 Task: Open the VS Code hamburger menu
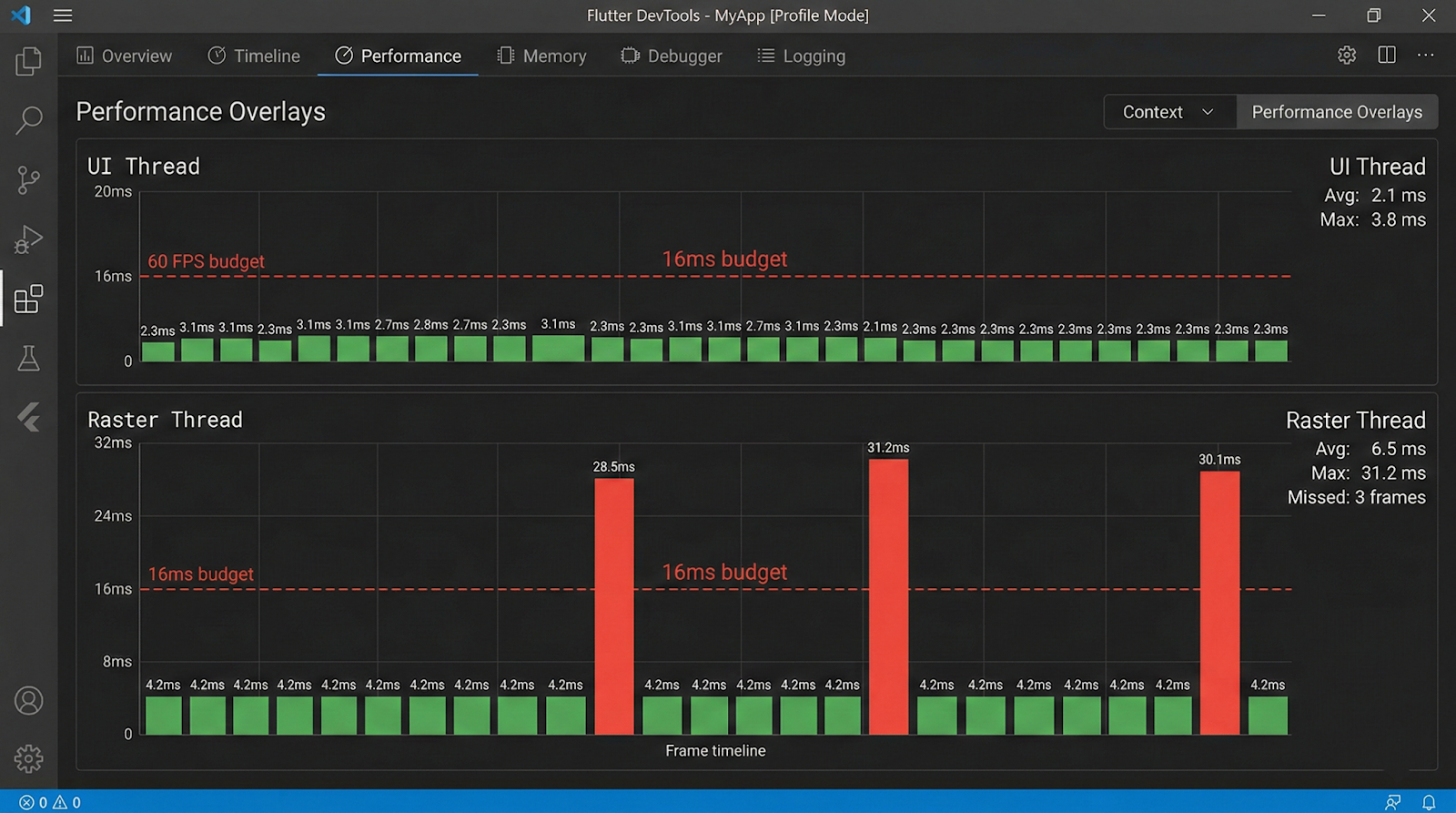63,15
